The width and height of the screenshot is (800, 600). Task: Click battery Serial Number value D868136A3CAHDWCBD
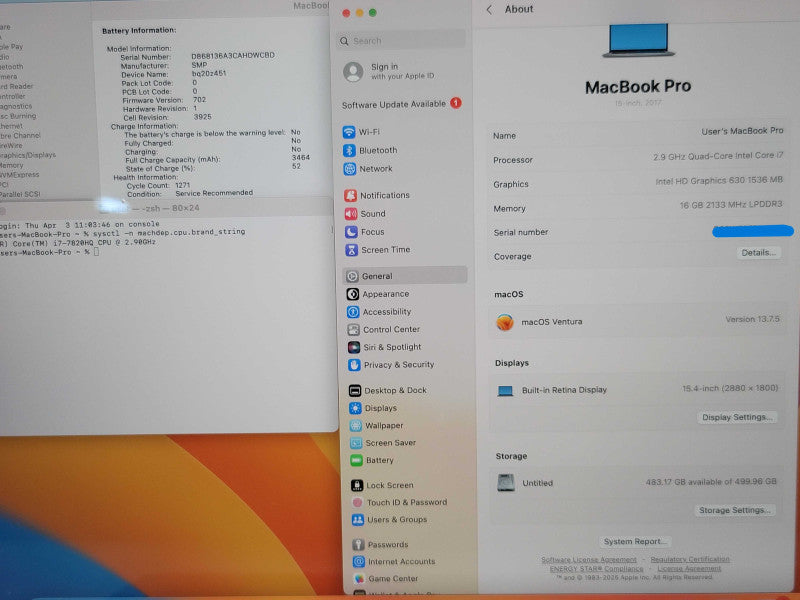pos(233,55)
